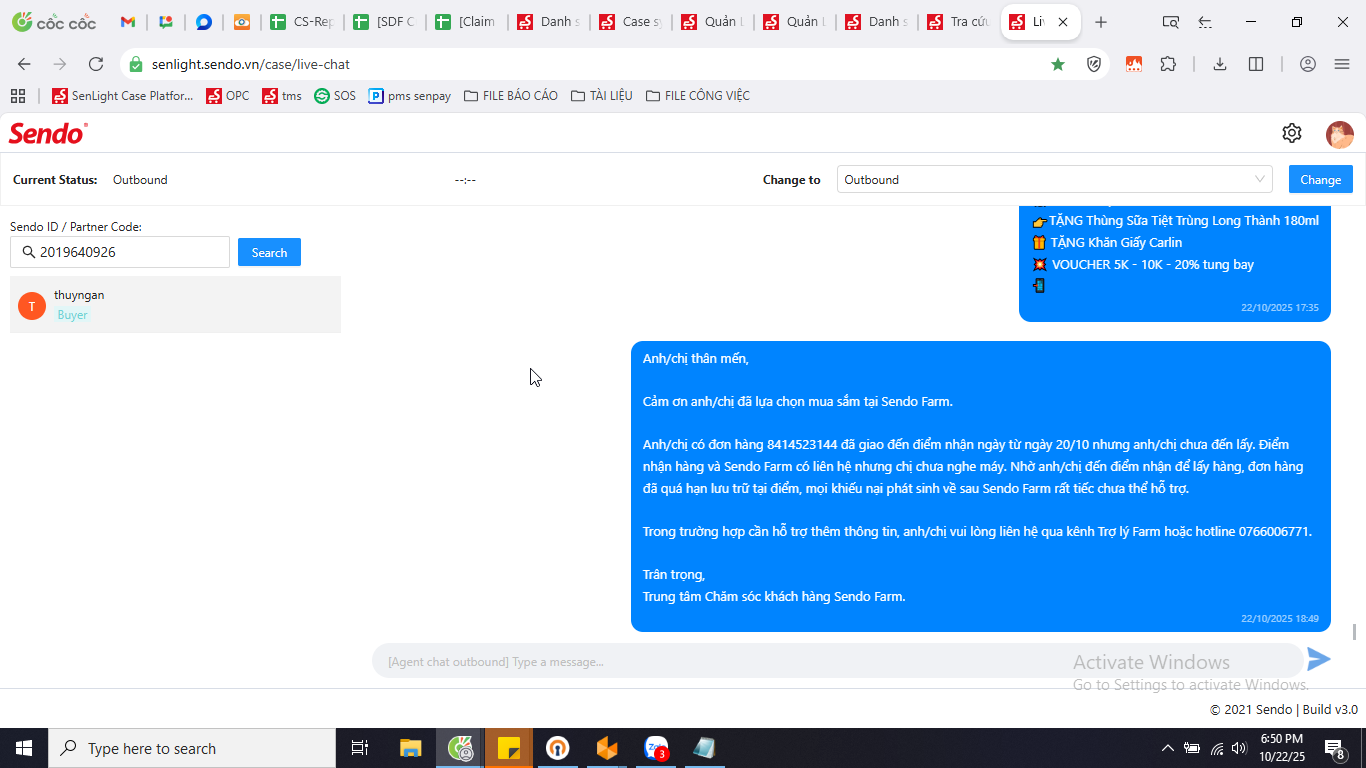
Task: Toggle the browser side panel icon
Action: click(x=1256, y=64)
